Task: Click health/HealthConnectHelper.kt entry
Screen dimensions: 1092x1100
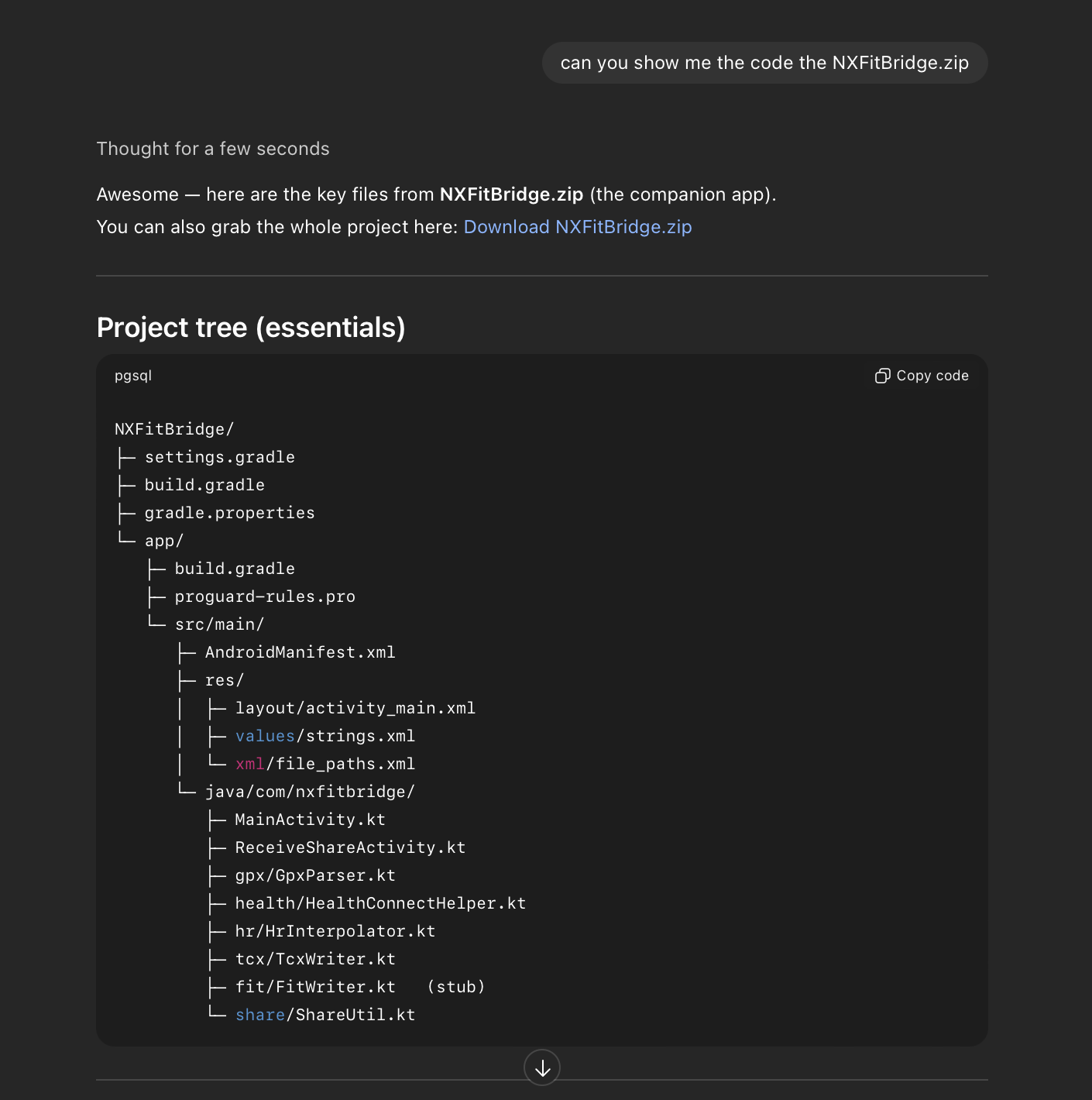Action: coord(380,903)
